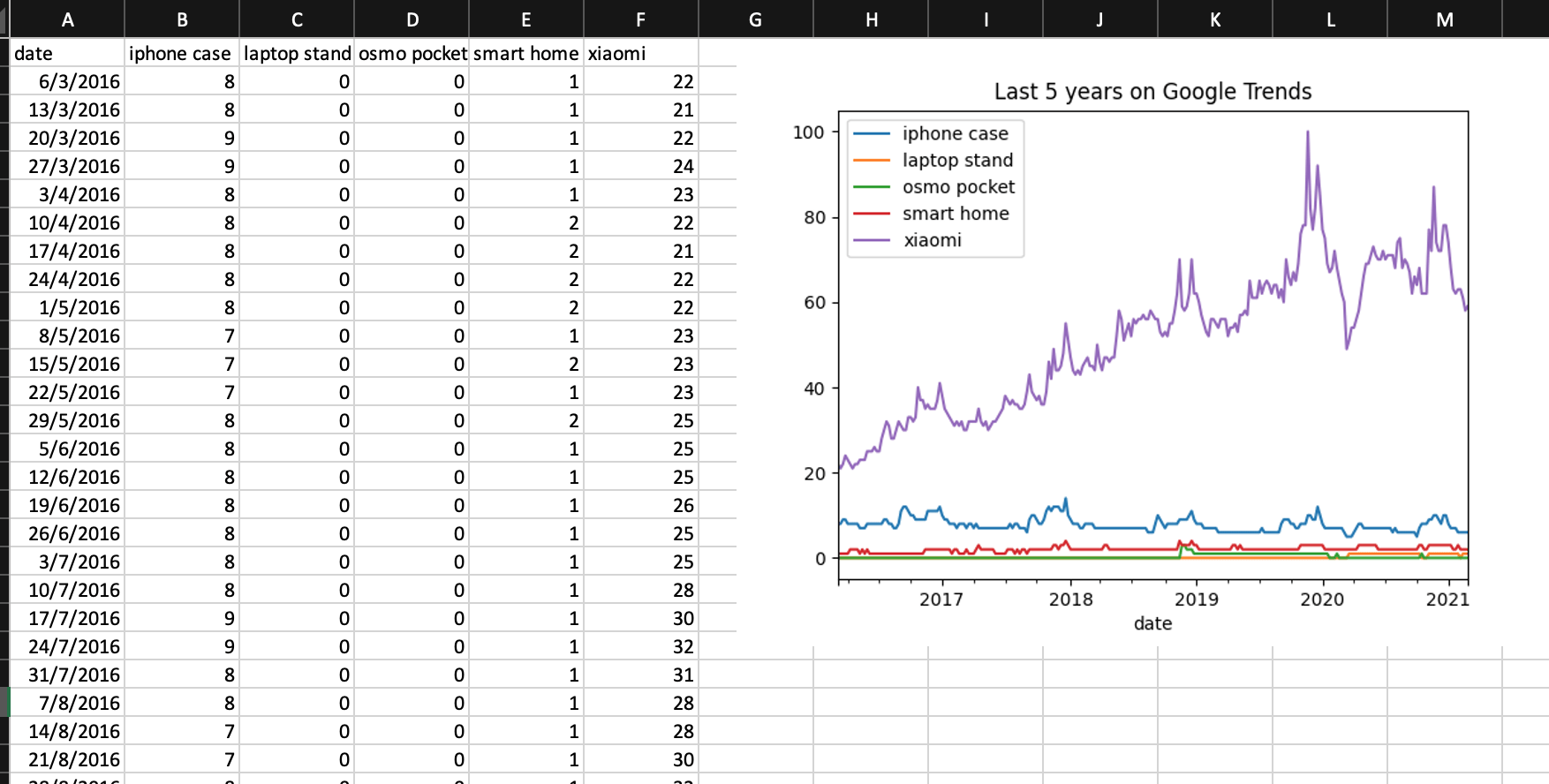Click smart home value in 10/4/2016 row
The width and height of the screenshot is (1549, 784).
coord(526,222)
